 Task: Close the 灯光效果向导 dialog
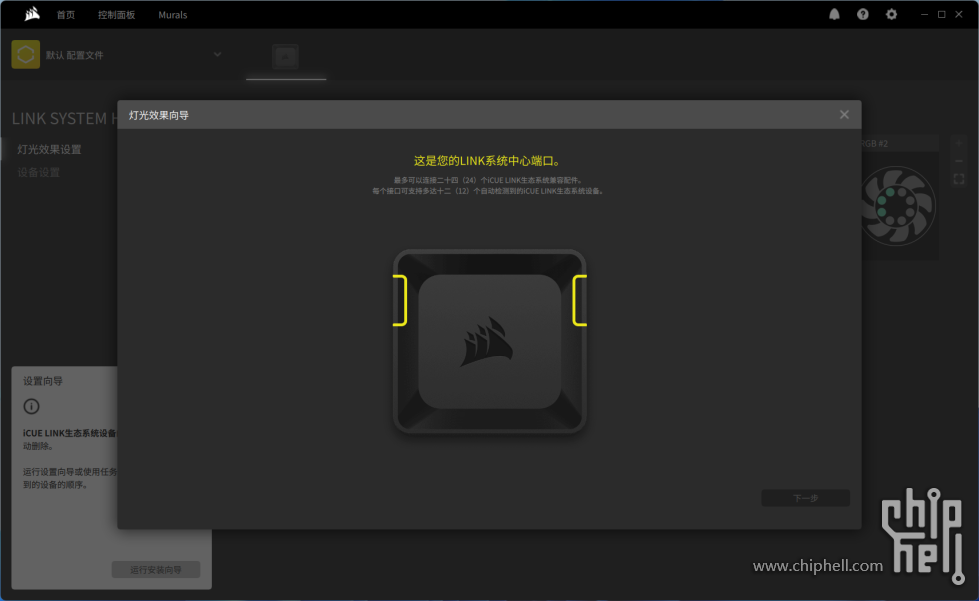click(x=844, y=114)
